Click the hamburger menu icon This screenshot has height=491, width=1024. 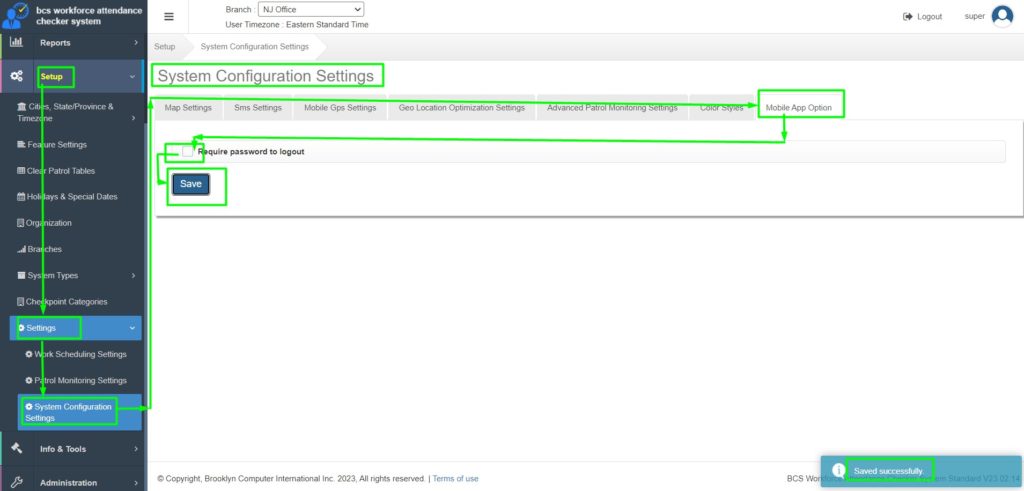click(169, 16)
